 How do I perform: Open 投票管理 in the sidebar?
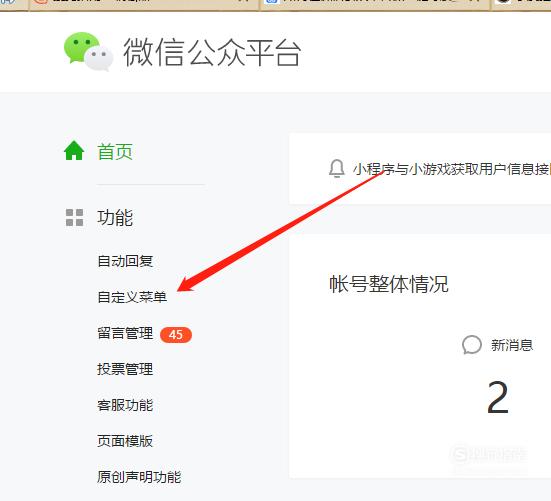click(x=125, y=369)
